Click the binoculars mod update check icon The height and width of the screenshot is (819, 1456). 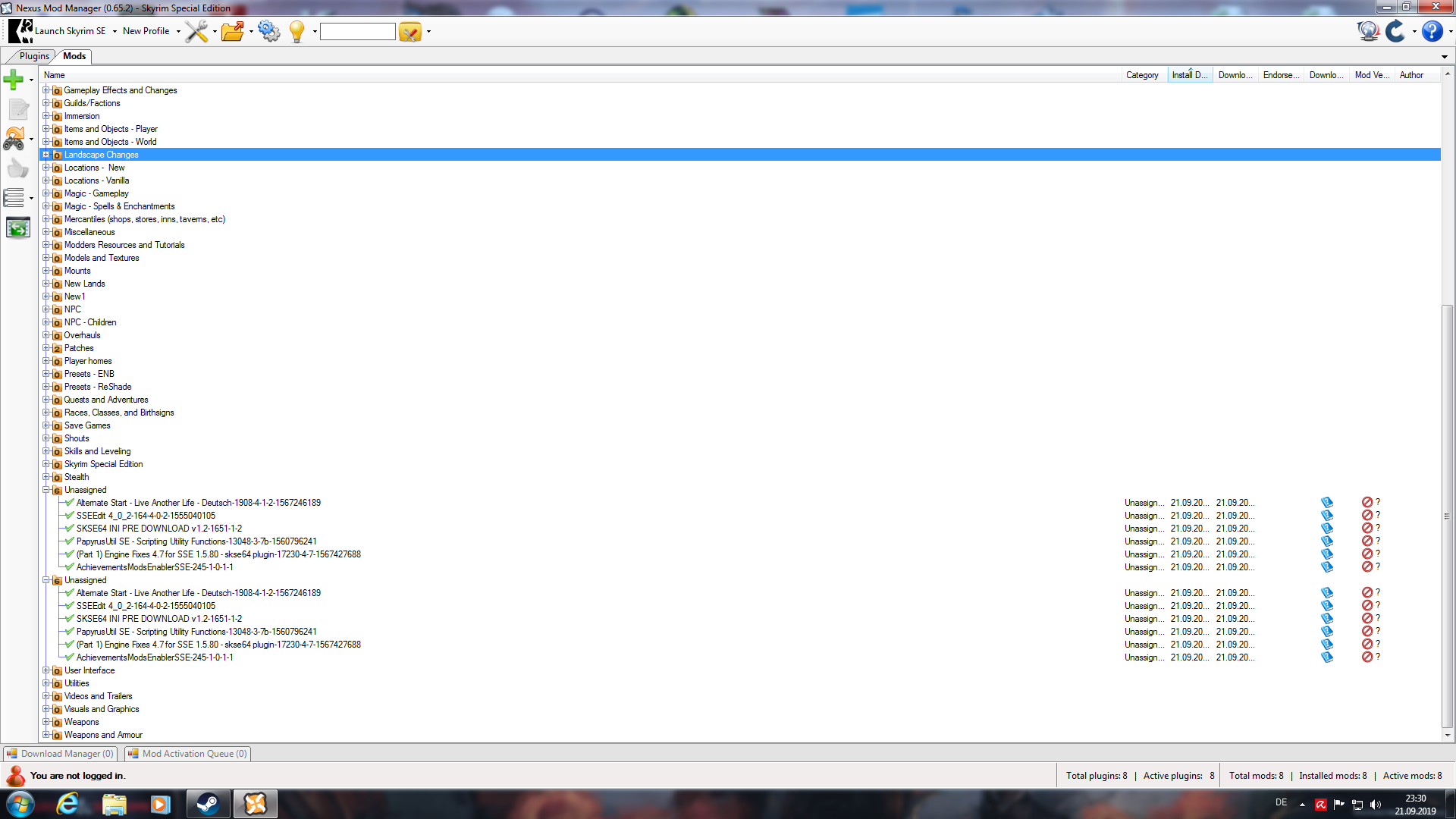point(14,139)
